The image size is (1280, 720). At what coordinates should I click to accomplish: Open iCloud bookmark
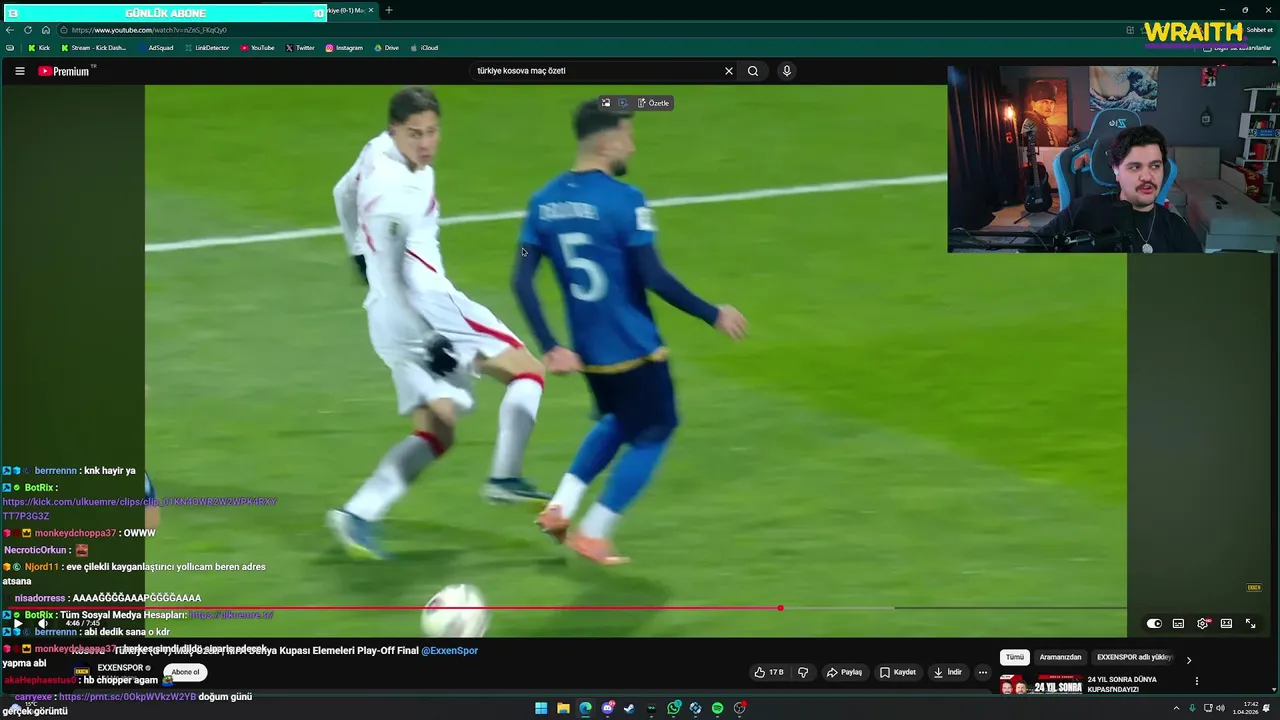425,48
